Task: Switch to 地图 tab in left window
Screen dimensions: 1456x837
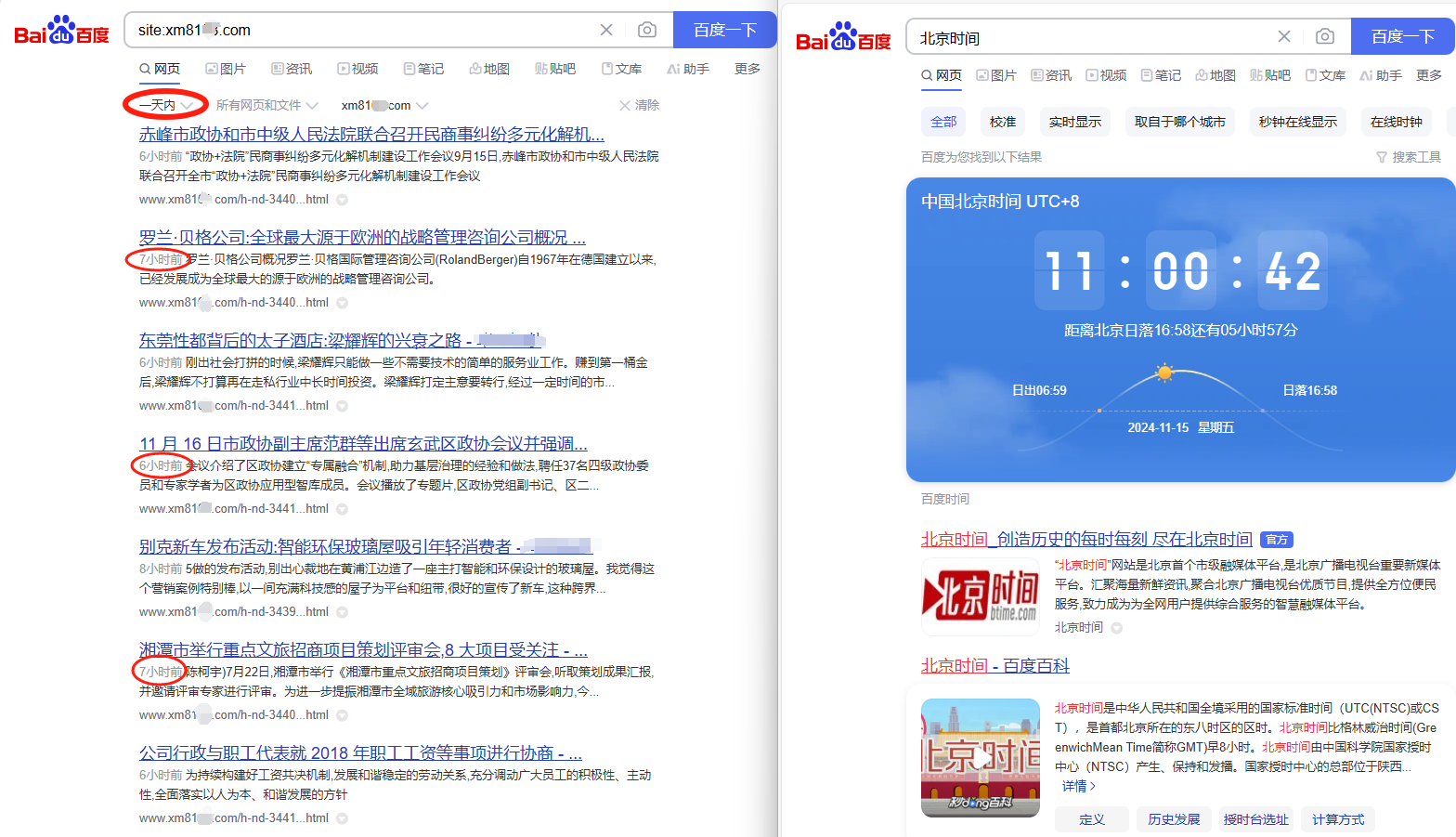Action: pyautogui.click(x=489, y=69)
